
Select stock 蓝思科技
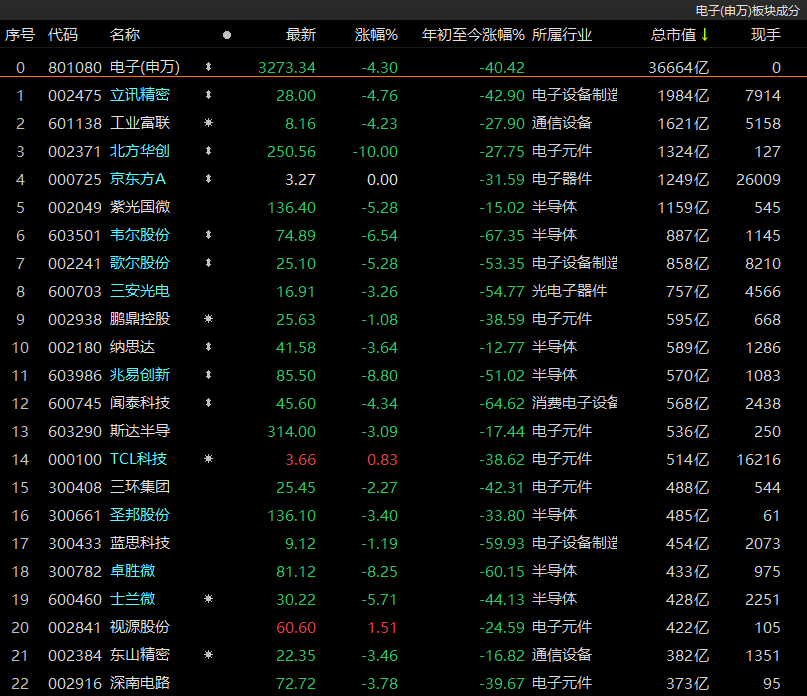pyautogui.click(x=139, y=543)
